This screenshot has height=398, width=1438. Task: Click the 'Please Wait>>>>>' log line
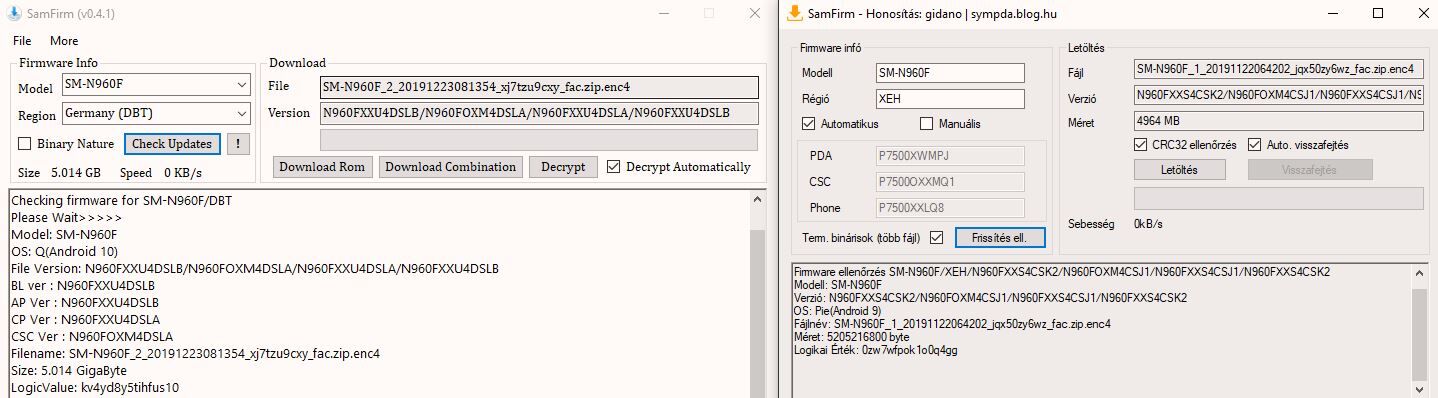66,217
